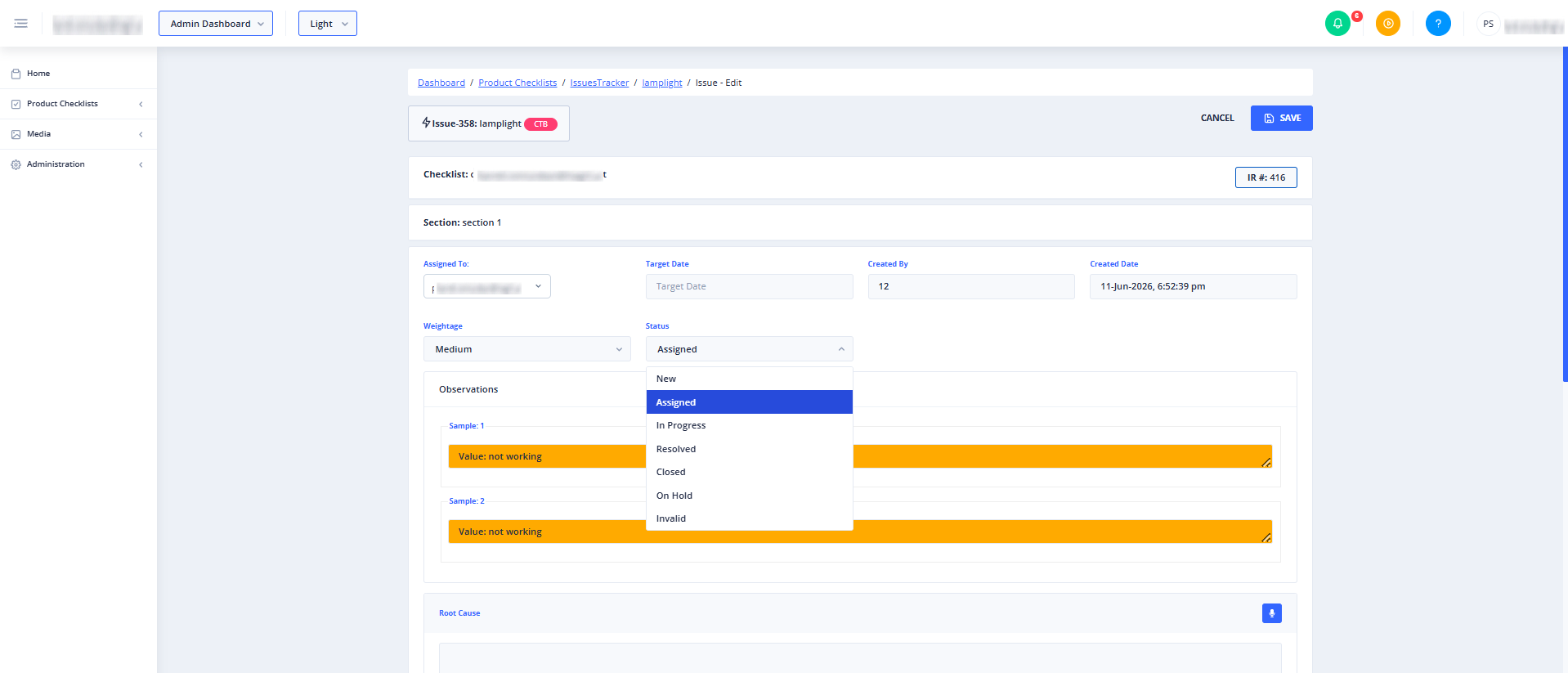Follow the IssuesTracker breadcrumb link

click(x=599, y=83)
